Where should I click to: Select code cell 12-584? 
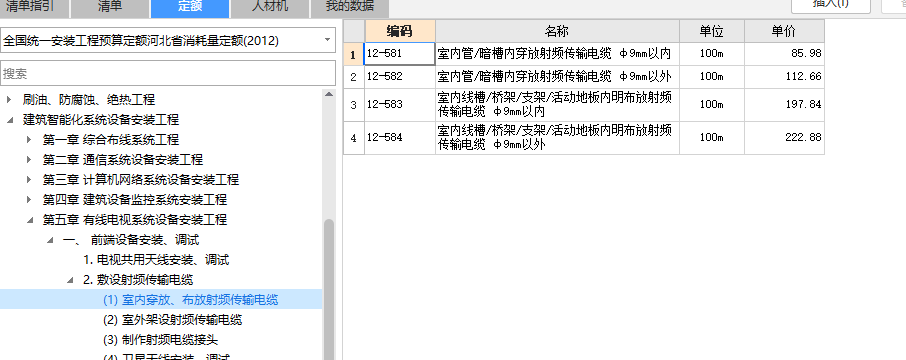click(399, 138)
